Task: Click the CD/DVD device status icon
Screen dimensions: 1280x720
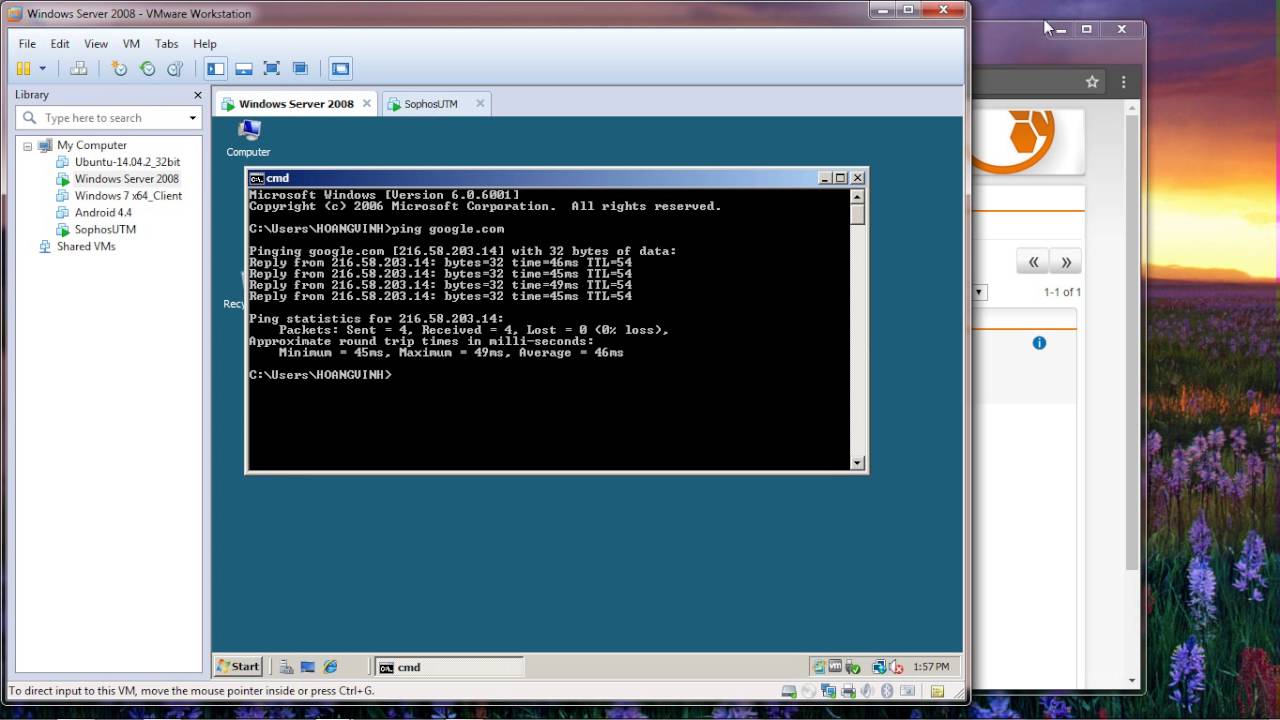Action: tap(808, 691)
